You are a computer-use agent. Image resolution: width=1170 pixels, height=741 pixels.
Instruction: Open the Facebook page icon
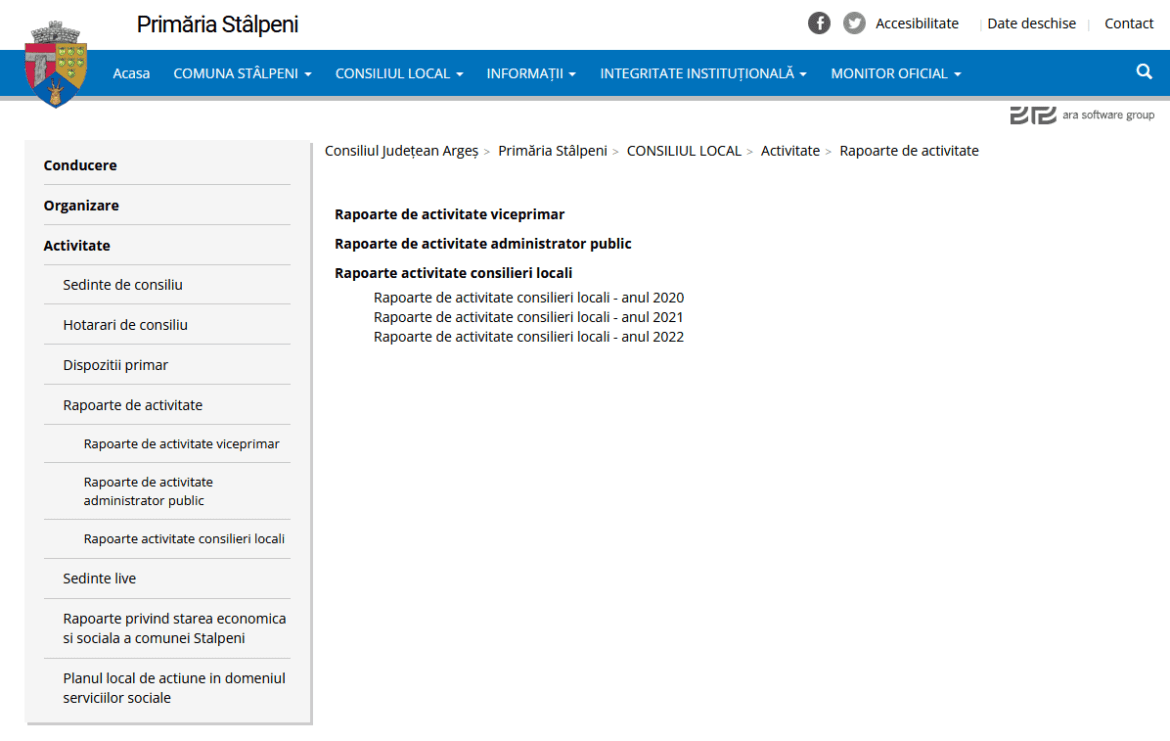(x=819, y=23)
